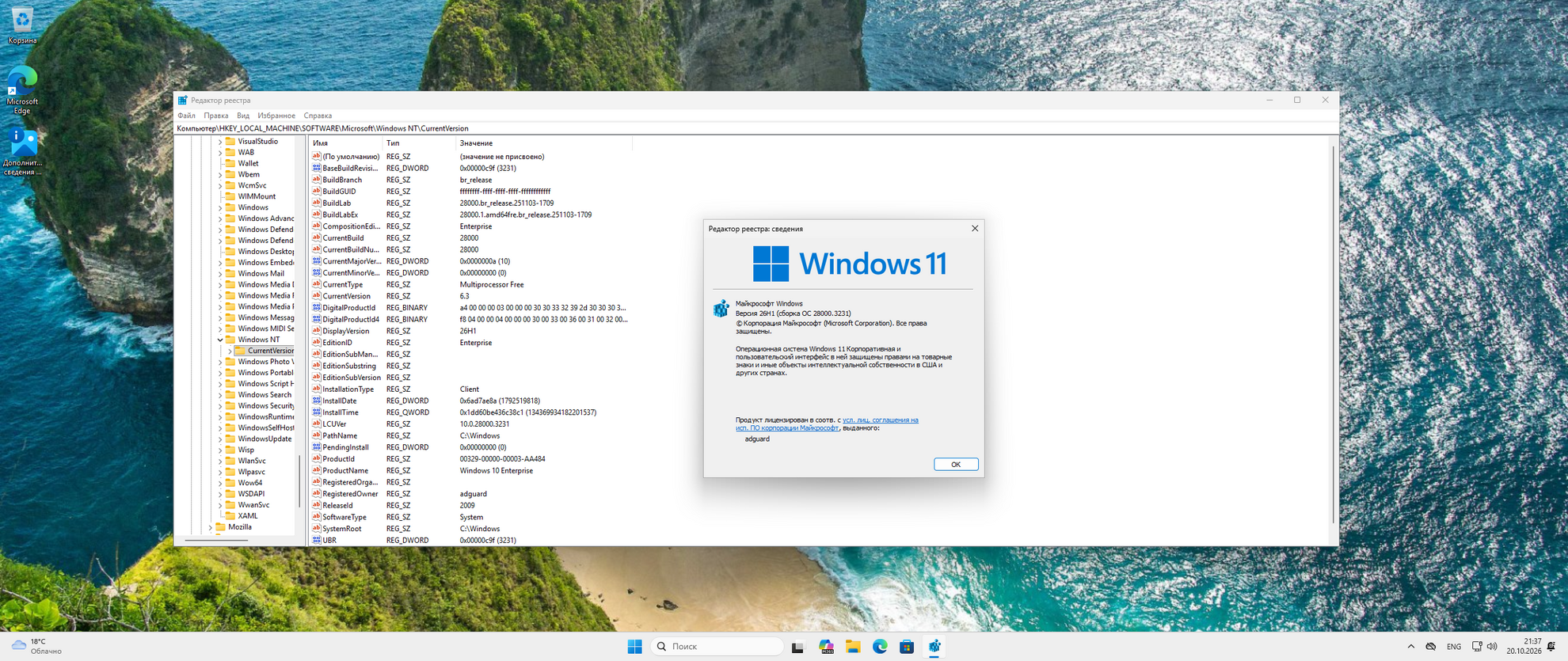Open Microsoft Store from the taskbar
1568x661 pixels.
pyautogui.click(x=907, y=647)
